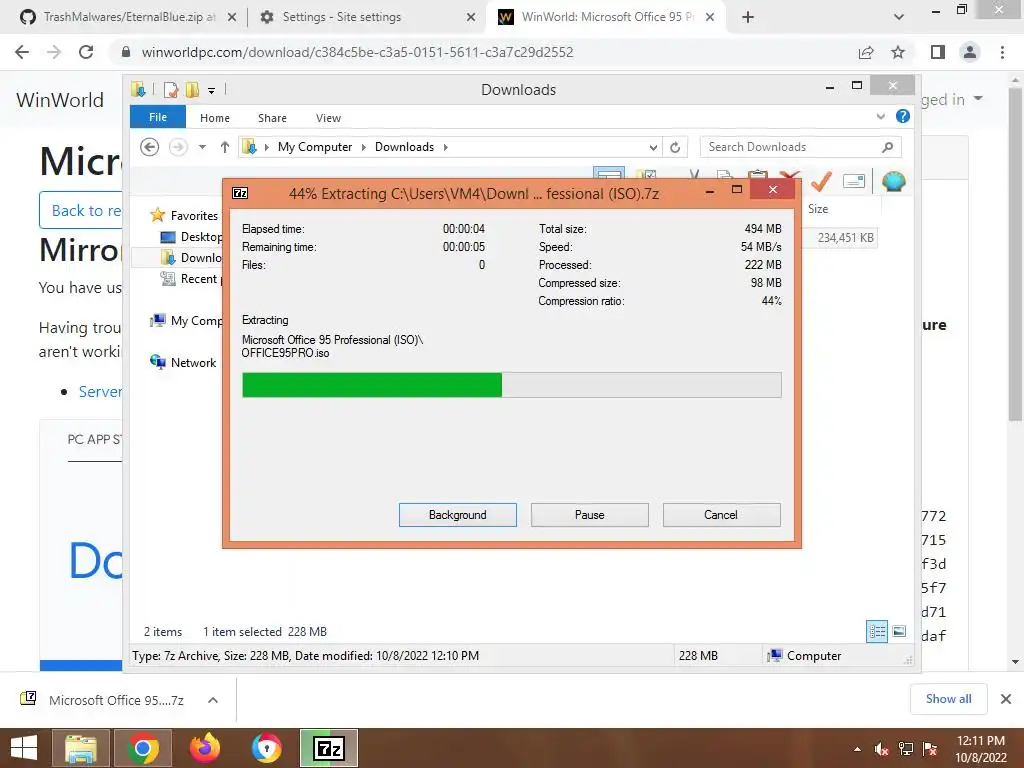
Task: Toggle Chrome side panel icon
Action: click(x=938, y=52)
